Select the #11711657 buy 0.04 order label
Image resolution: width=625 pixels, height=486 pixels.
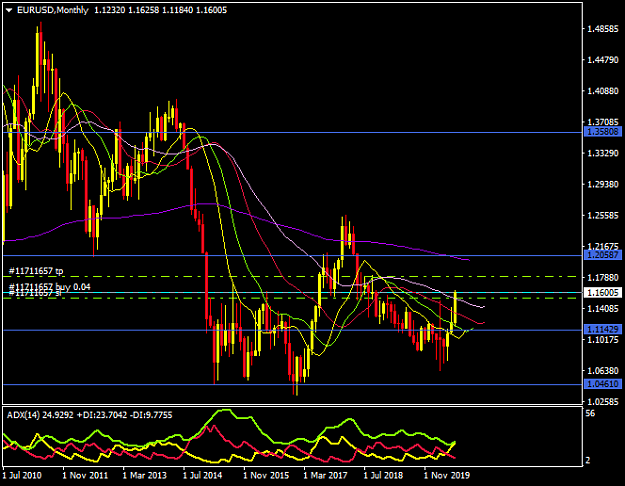tap(49, 287)
